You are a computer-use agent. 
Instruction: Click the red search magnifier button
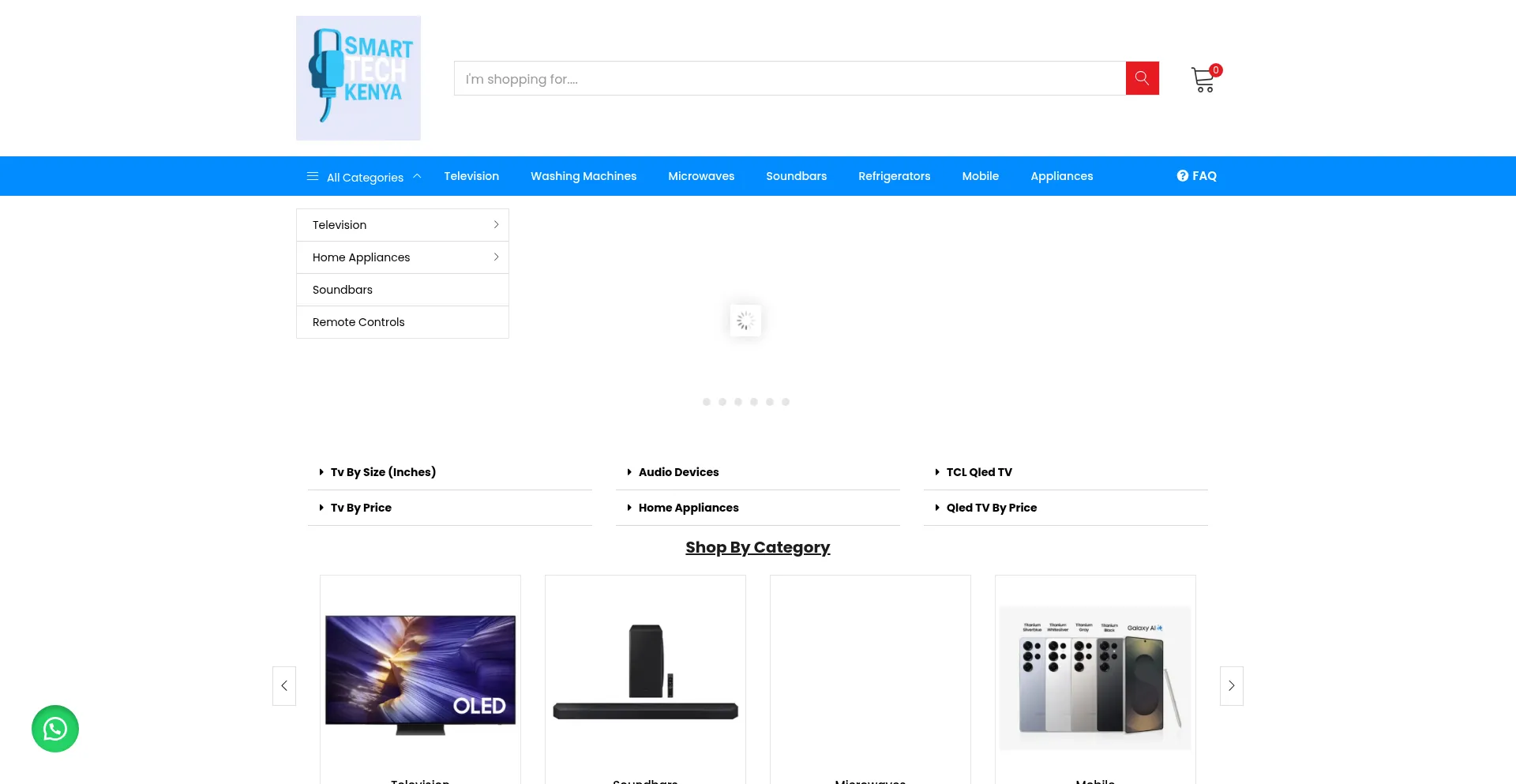pos(1142,78)
